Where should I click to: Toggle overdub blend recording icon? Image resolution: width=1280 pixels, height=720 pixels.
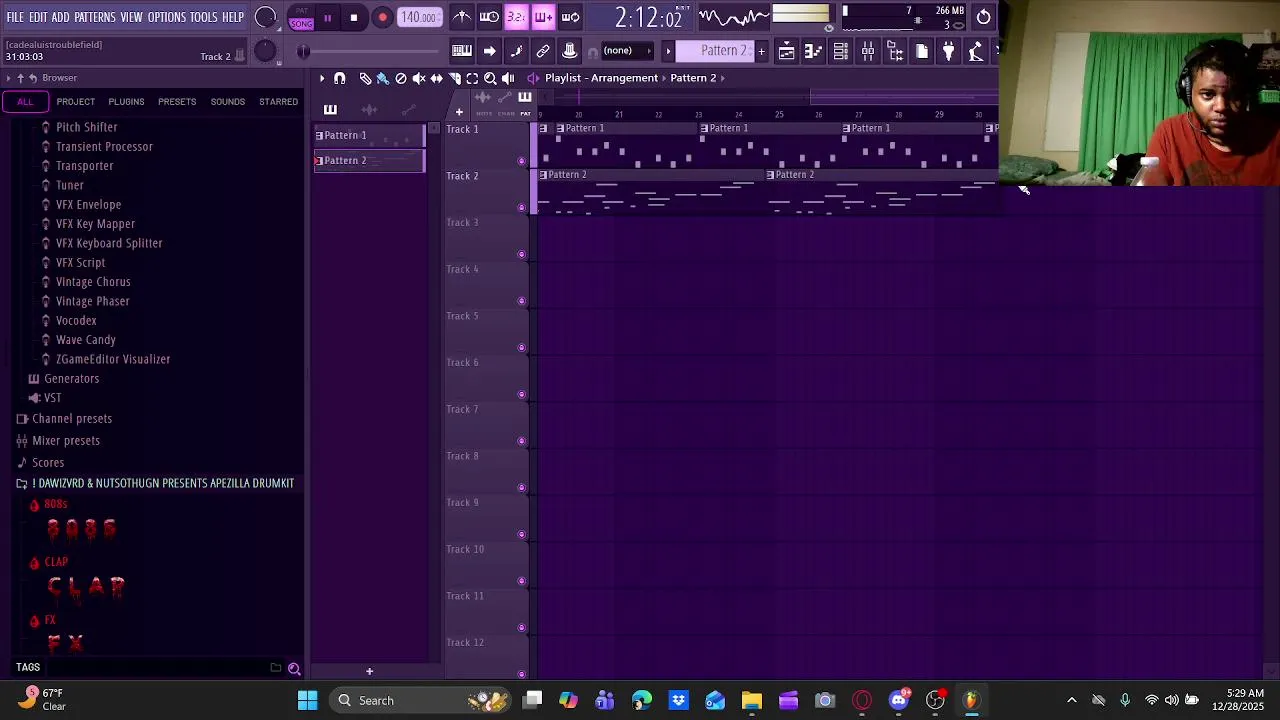[543, 17]
